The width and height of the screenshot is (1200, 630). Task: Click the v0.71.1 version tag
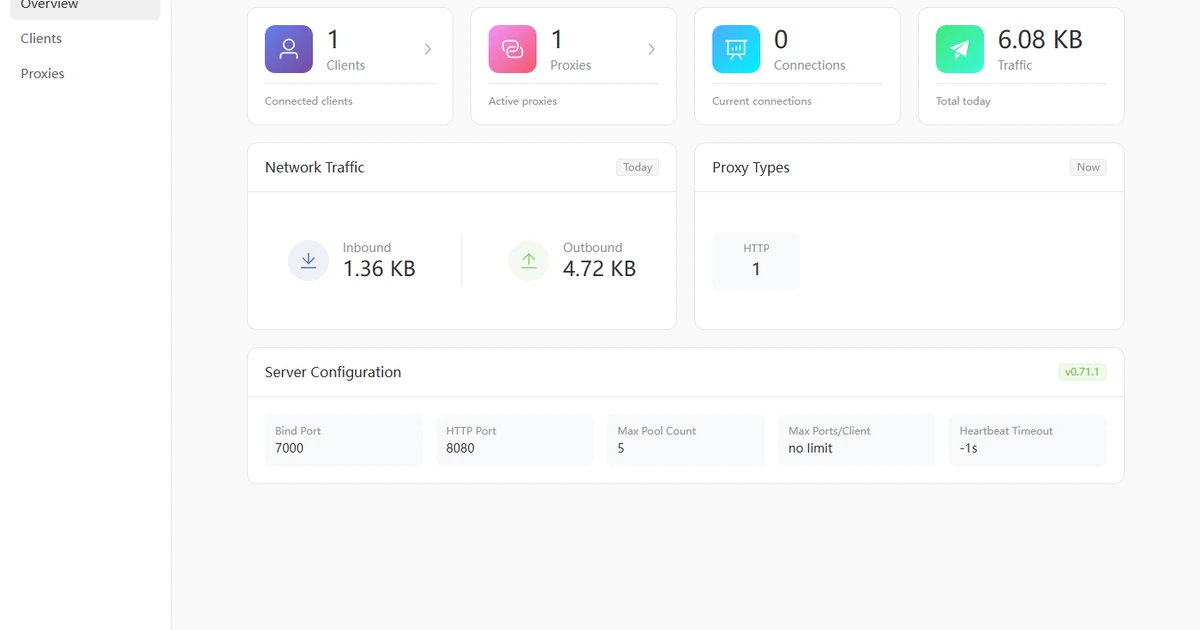[1082, 372]
